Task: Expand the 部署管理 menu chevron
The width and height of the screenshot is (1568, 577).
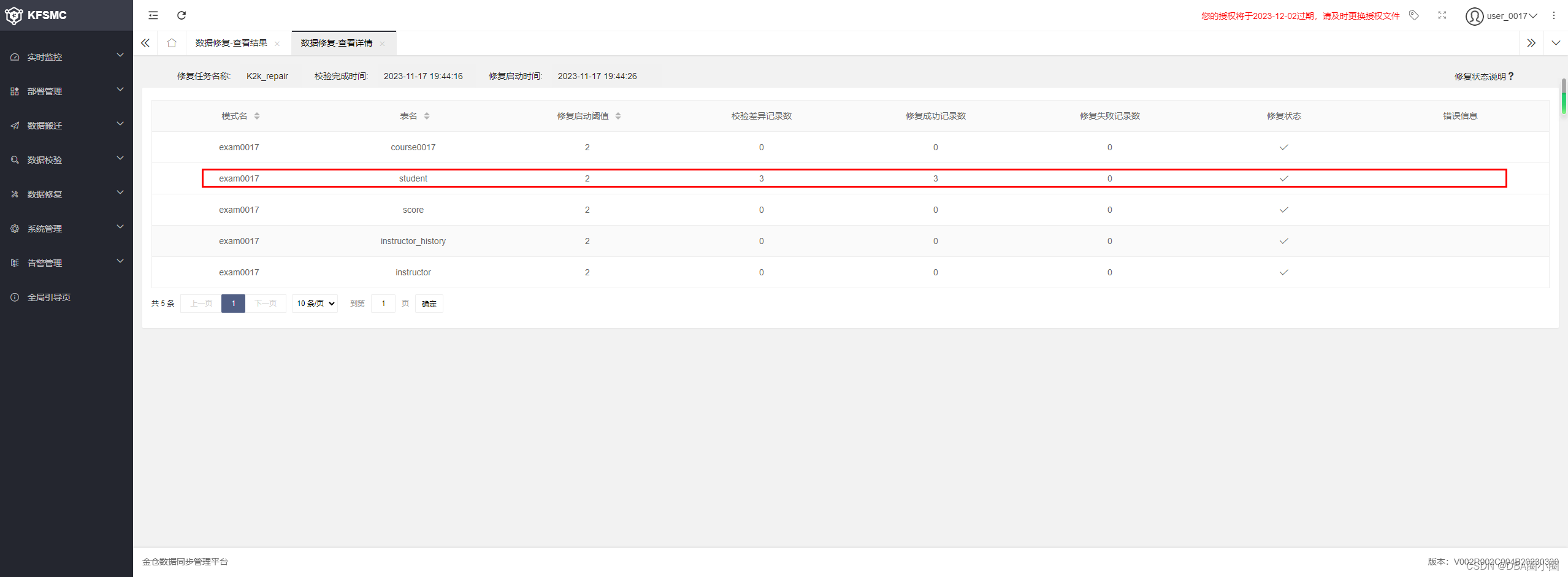Action: tap(120, 90)
